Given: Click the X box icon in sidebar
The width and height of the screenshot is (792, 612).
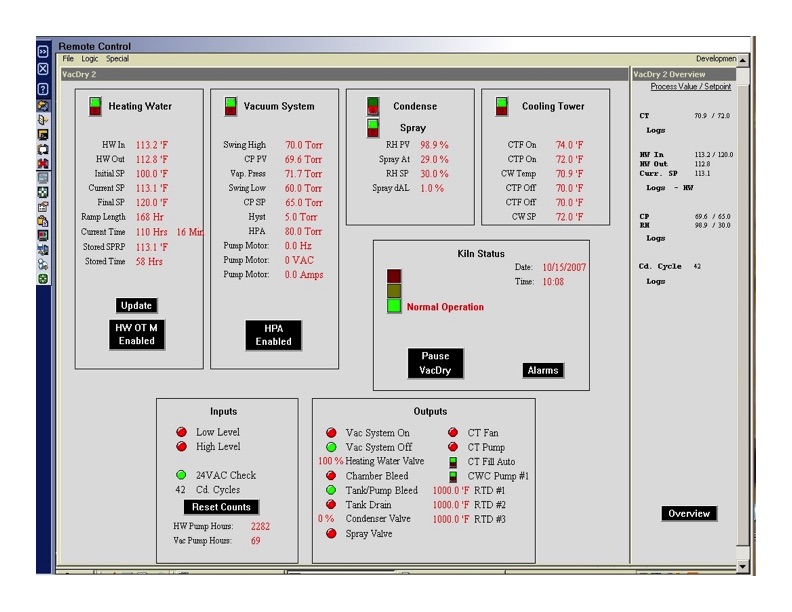Looking at the screenshot, I should coord(43,69).
